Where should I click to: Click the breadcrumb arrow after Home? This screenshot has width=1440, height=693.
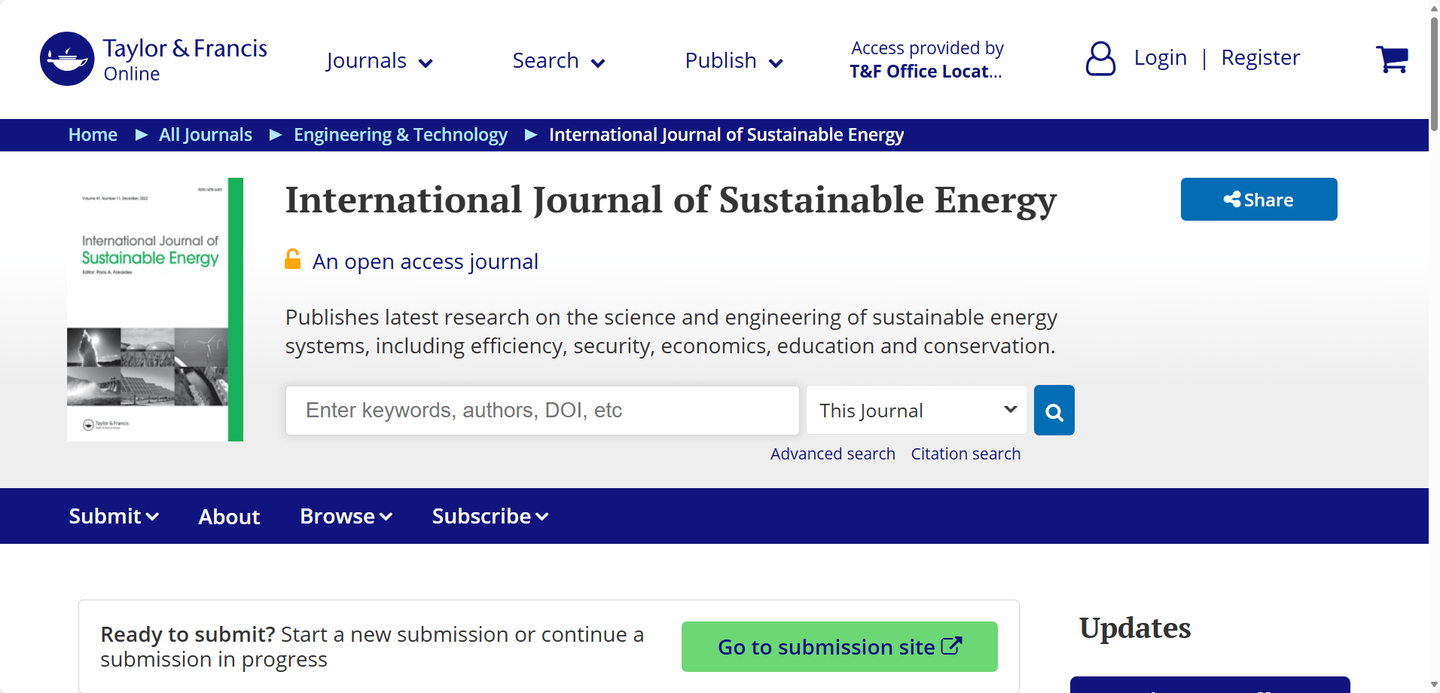(x=141, y=135)
